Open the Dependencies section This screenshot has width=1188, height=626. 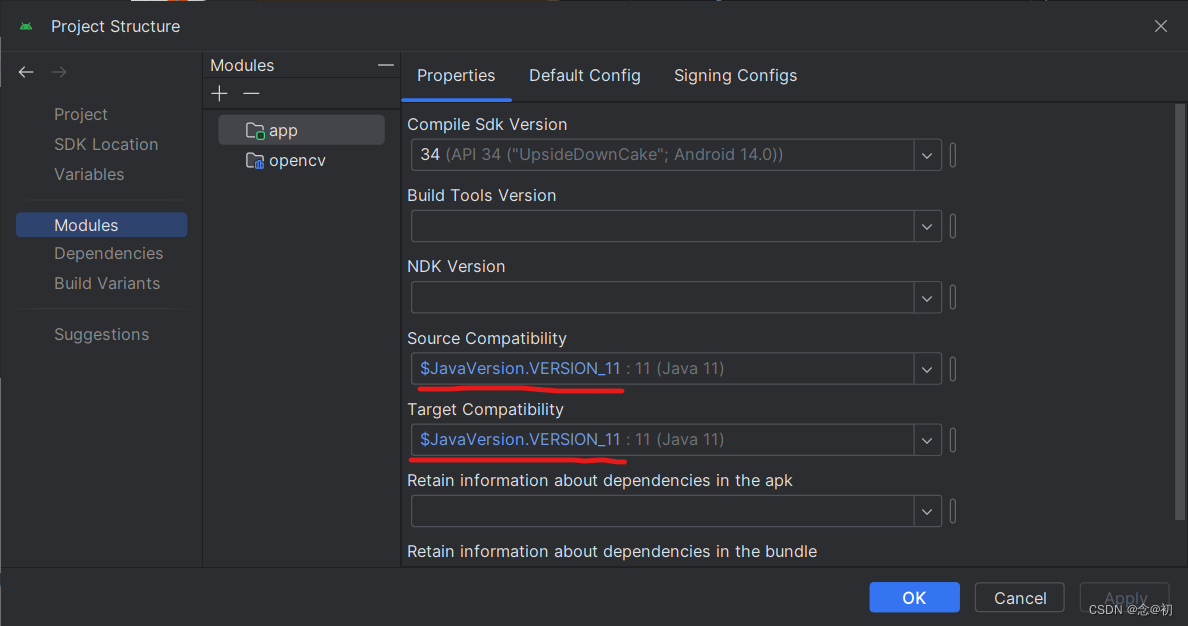(x=108, y=253)
